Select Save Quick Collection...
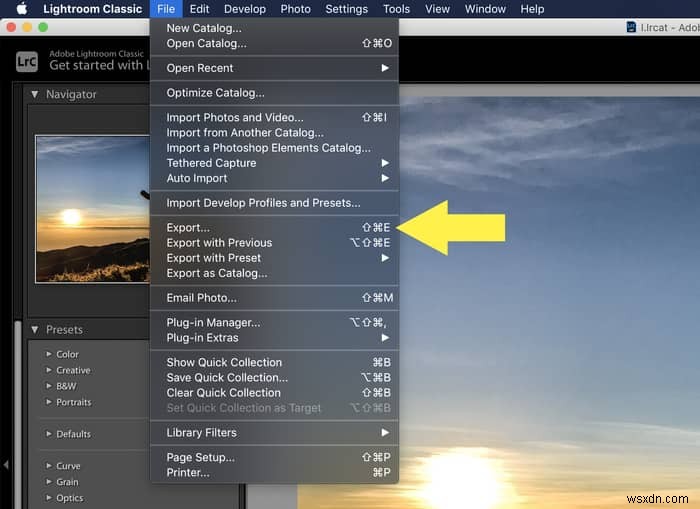The width and height of the screenshot is (700, 509). pyautogui.click(x=274, y=377)
